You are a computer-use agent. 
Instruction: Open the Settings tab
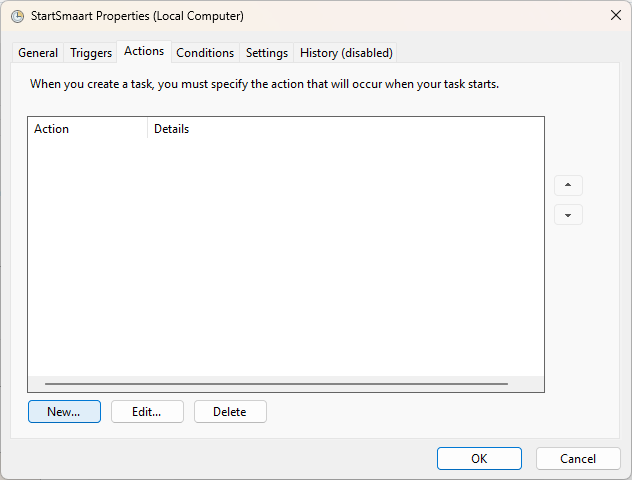(267, 53)
